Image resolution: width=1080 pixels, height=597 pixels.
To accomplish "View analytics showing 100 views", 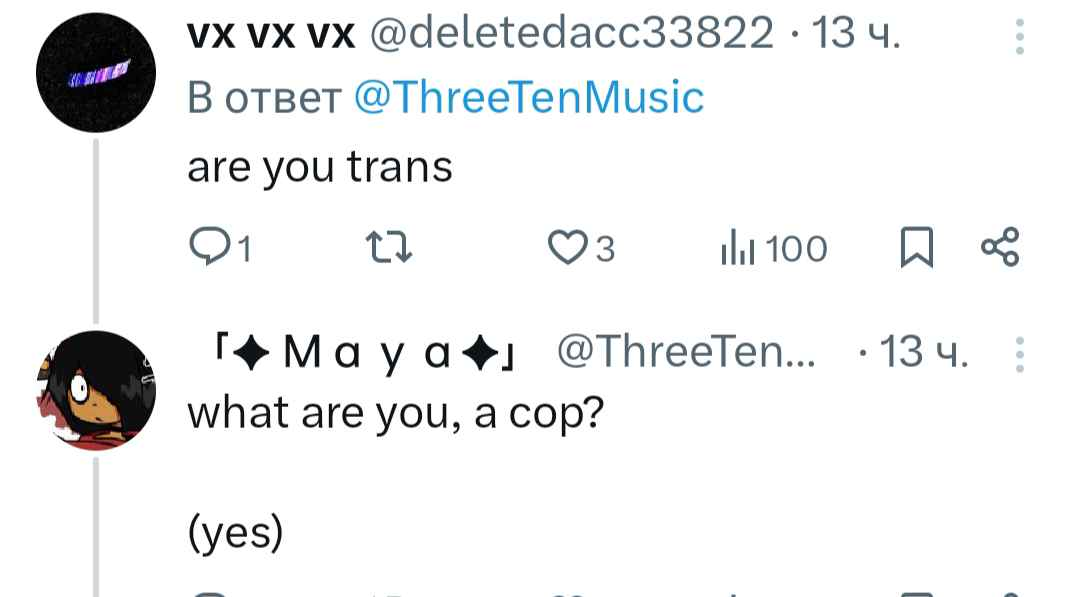I will point(774,248).
